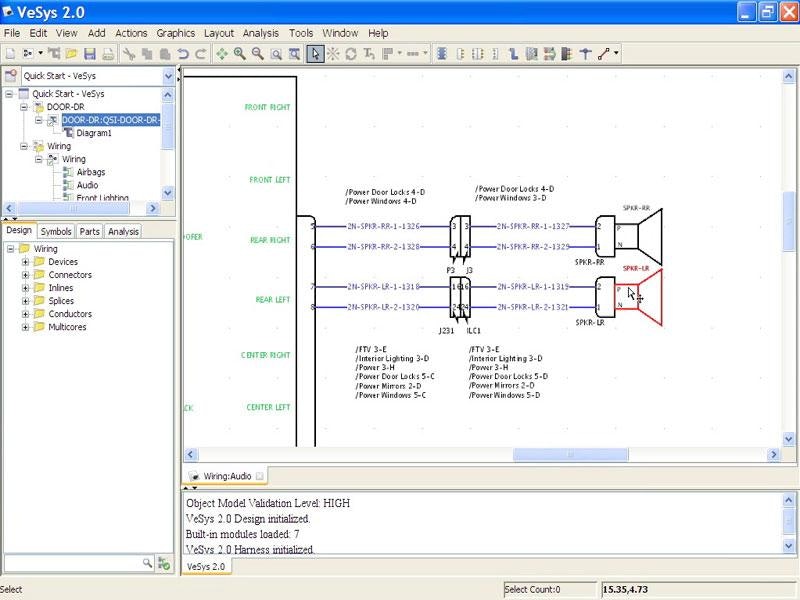
Task: Open folder icon in toolbar
Action: pos(71,54)
